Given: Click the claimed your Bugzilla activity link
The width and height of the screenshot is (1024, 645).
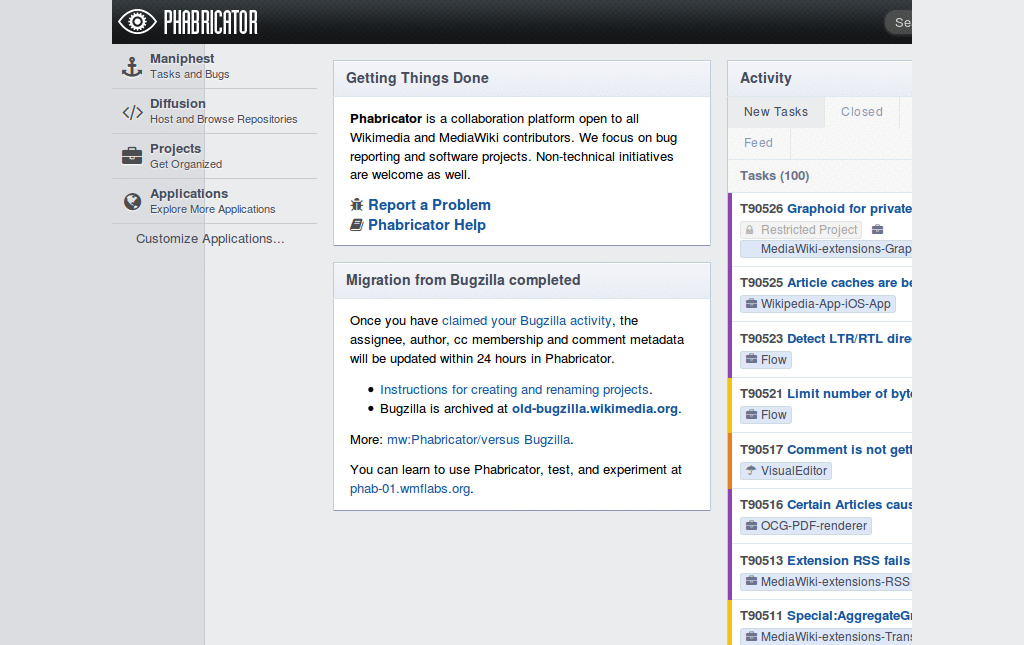Looking at the screenshot, I should click(527, 320).
